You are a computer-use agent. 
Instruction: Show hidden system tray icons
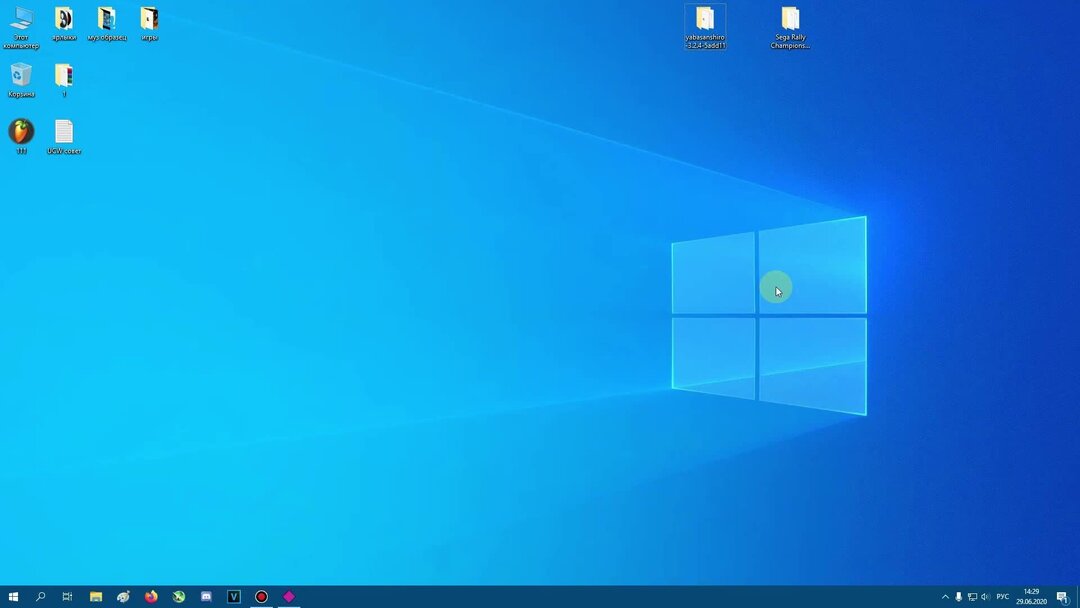(945, 597)
